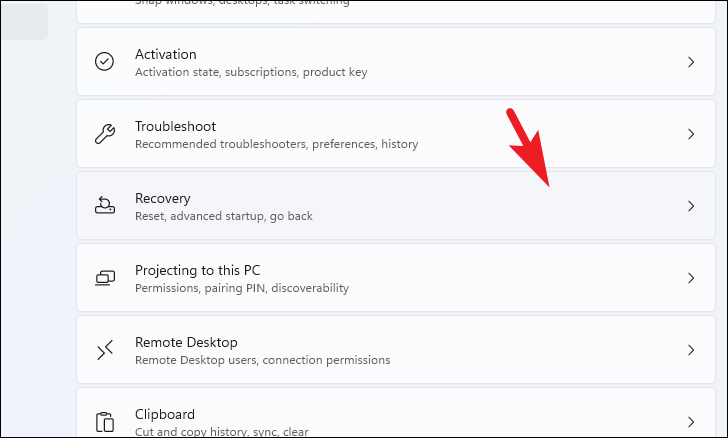Expand the Clipboard row chevron
Viewport: 728px width, 438px height.
point(691,422)
